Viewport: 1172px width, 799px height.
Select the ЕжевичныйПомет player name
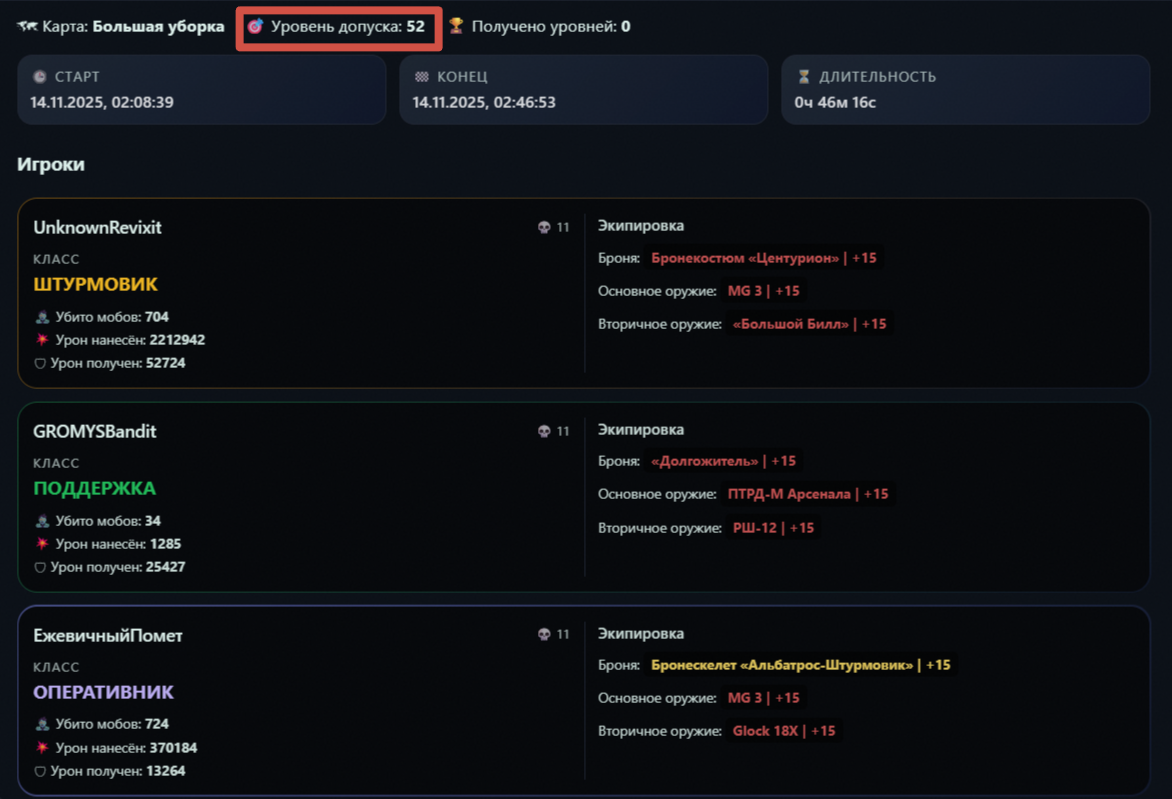(108, 636)
